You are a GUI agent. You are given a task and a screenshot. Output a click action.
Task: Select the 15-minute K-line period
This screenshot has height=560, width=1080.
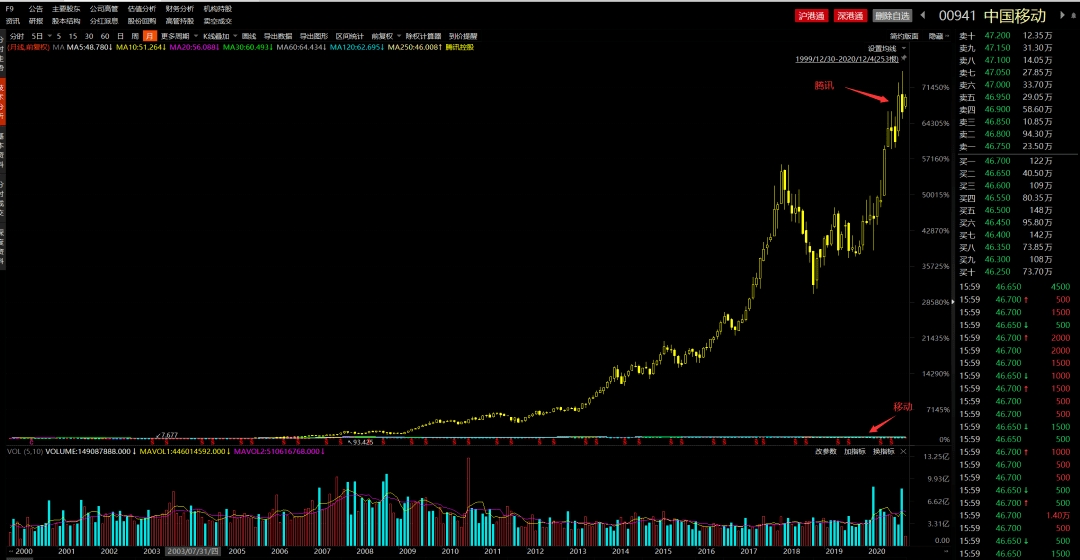pyautogui.click(x=73, y=36)
